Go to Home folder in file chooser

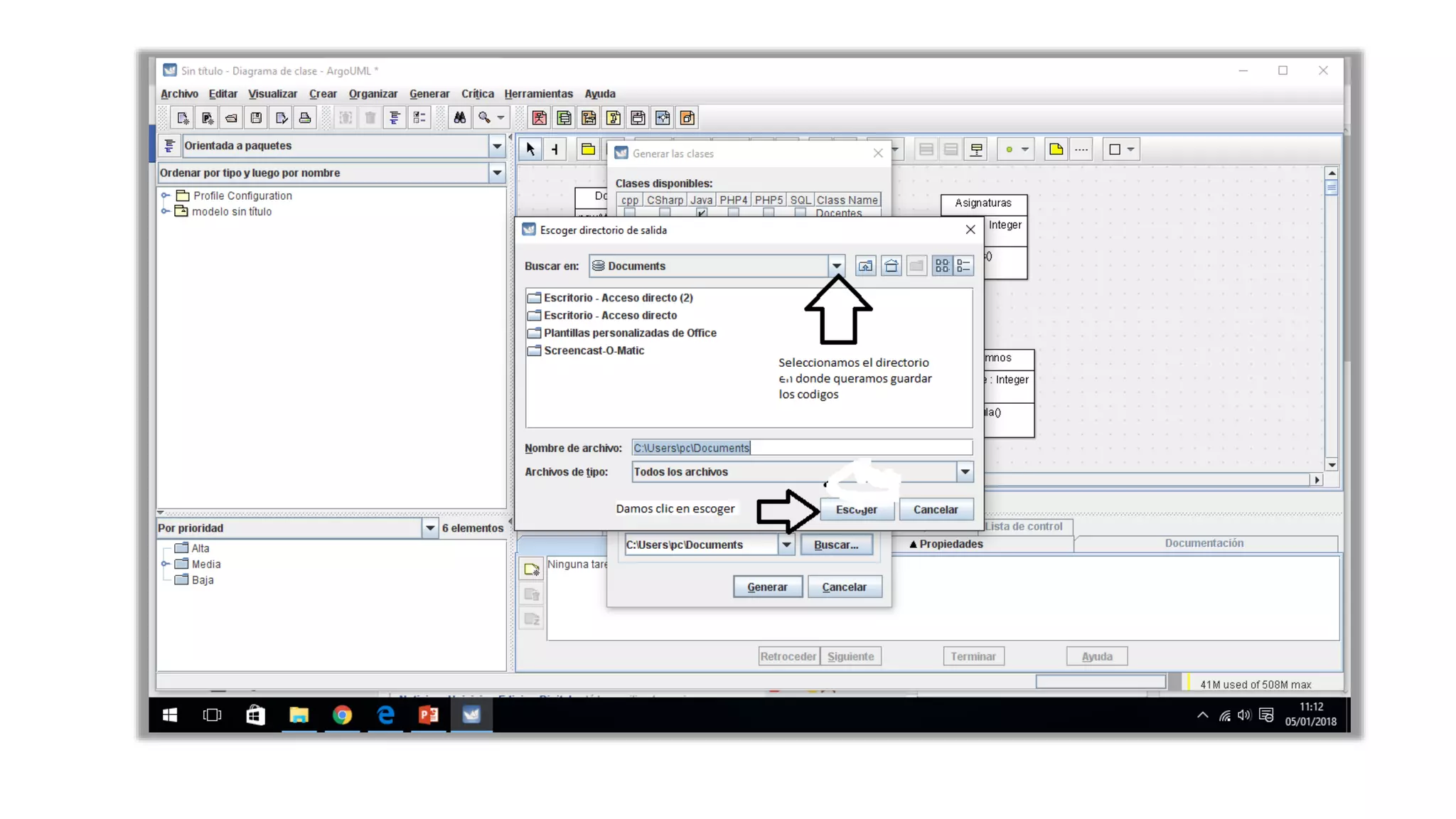tap(891, 266)
